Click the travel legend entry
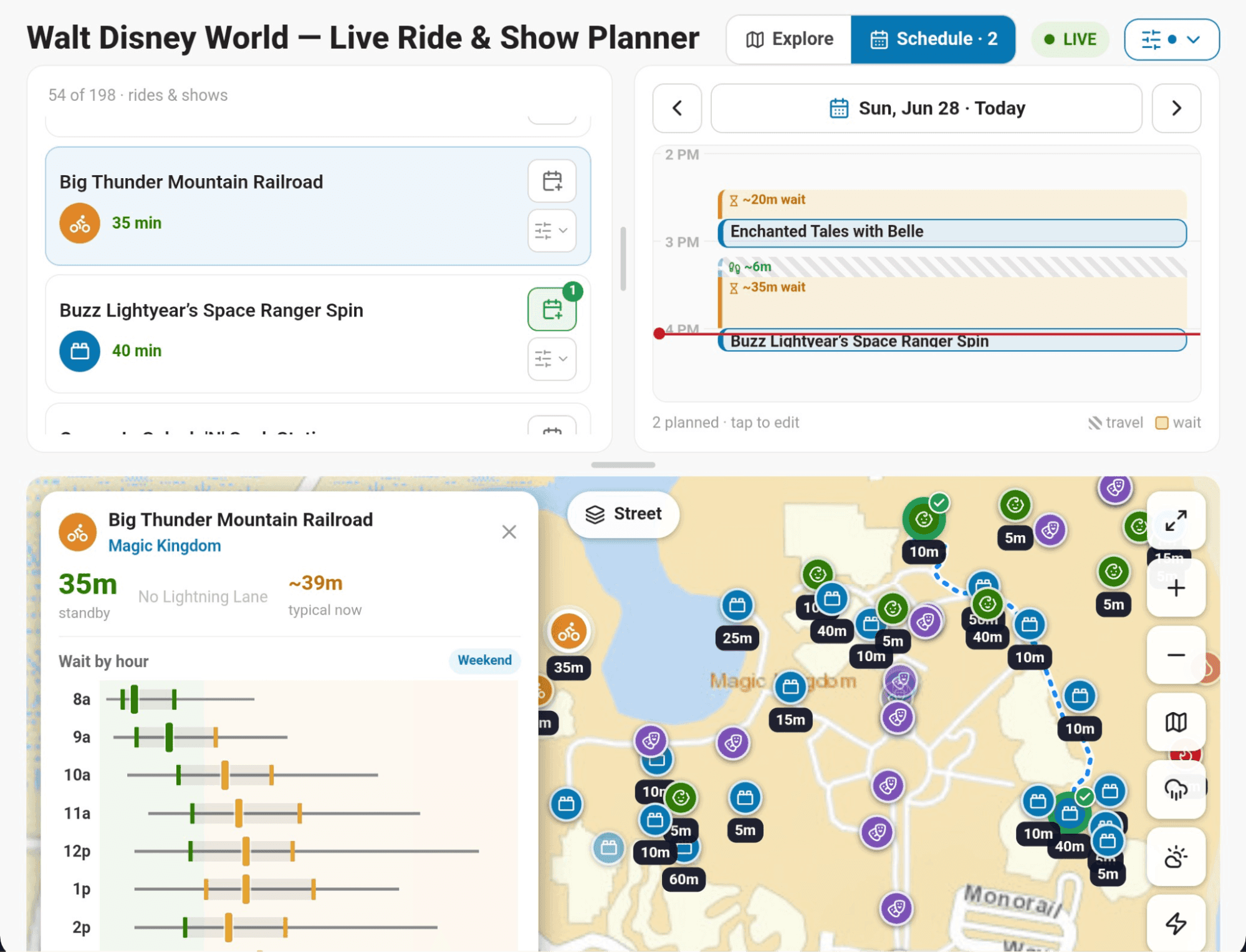 (x=1115, y=422)
